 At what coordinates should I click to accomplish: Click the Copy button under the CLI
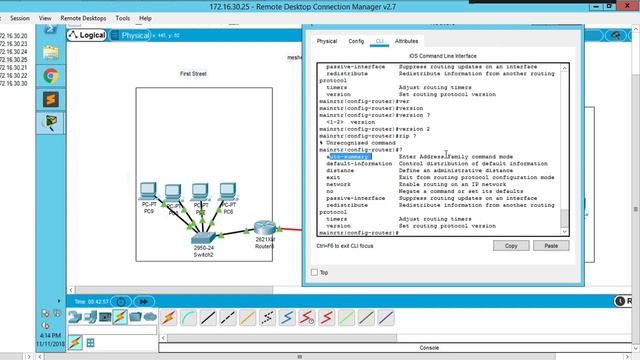coord(511,246)
